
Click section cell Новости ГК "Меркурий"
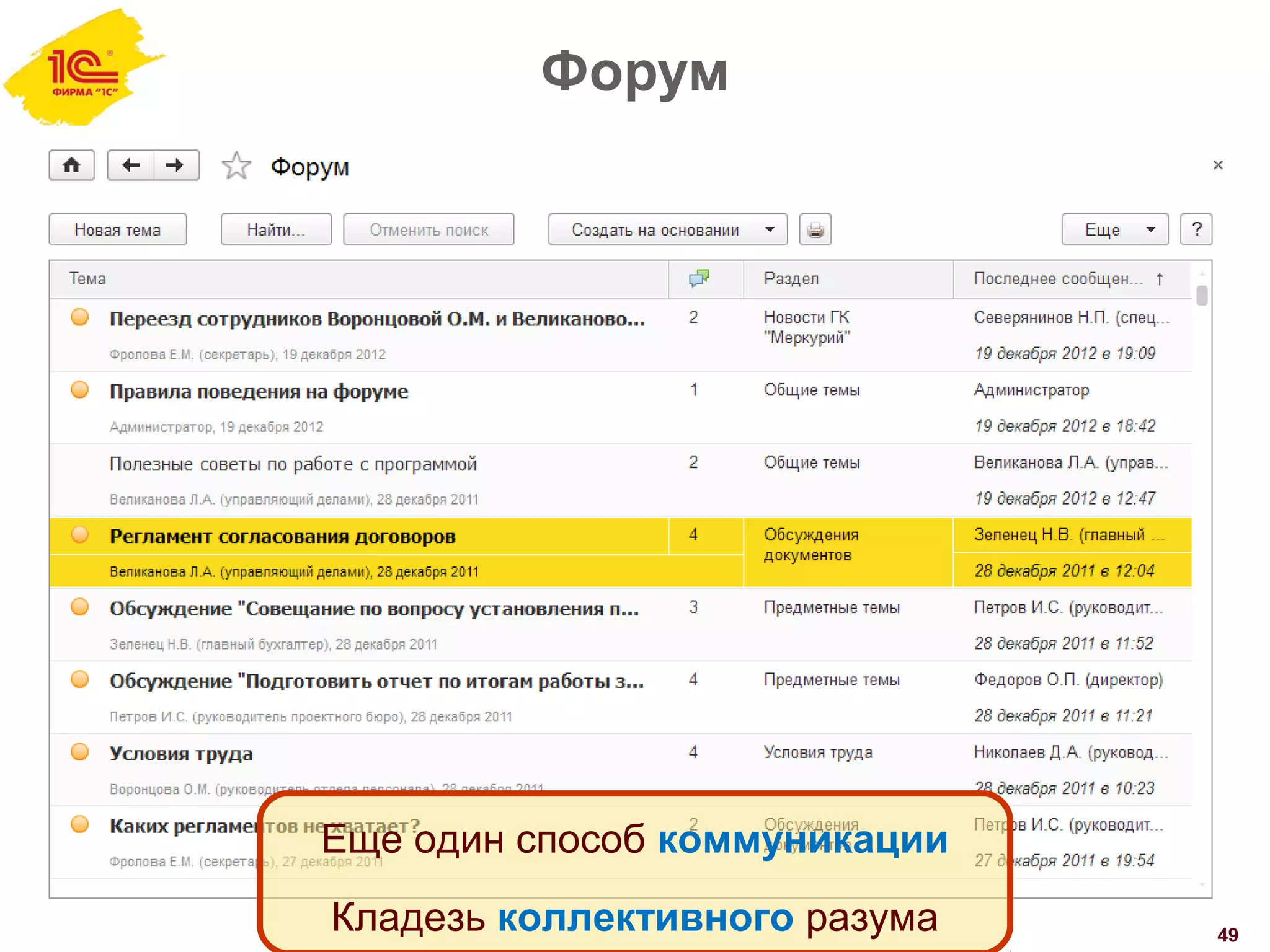(x=807, y=327)
